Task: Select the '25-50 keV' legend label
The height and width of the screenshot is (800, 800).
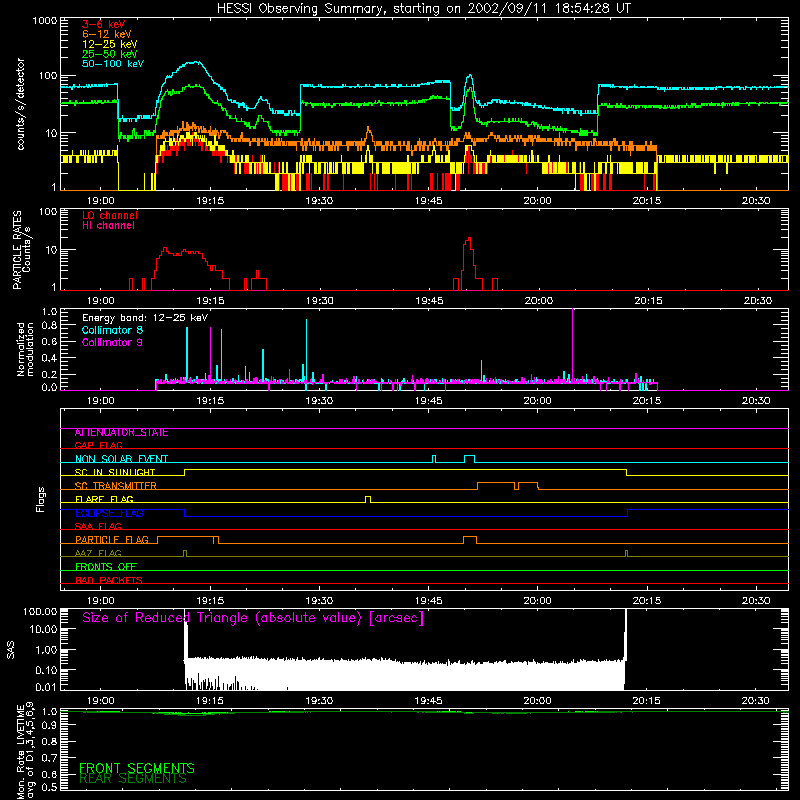Action: pyautogui.click(x=109, y=54)
